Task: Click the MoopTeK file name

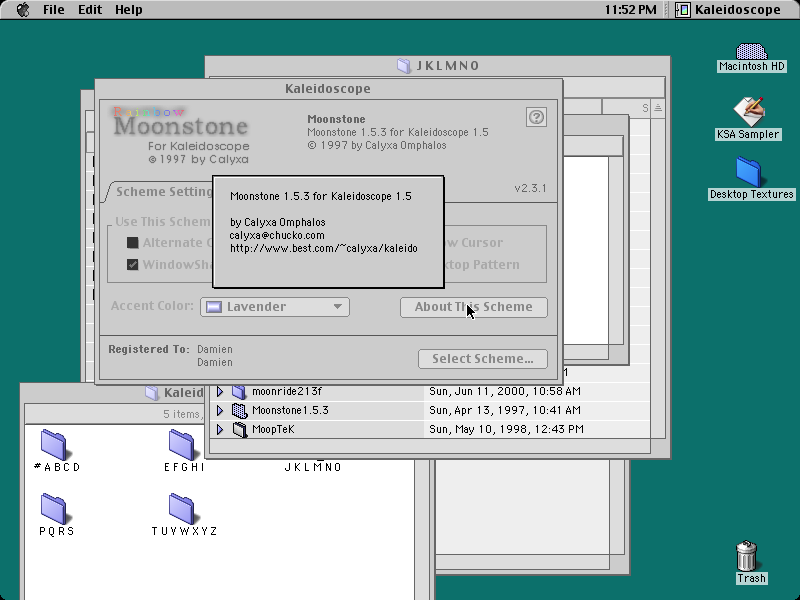Action: [273, 429]
